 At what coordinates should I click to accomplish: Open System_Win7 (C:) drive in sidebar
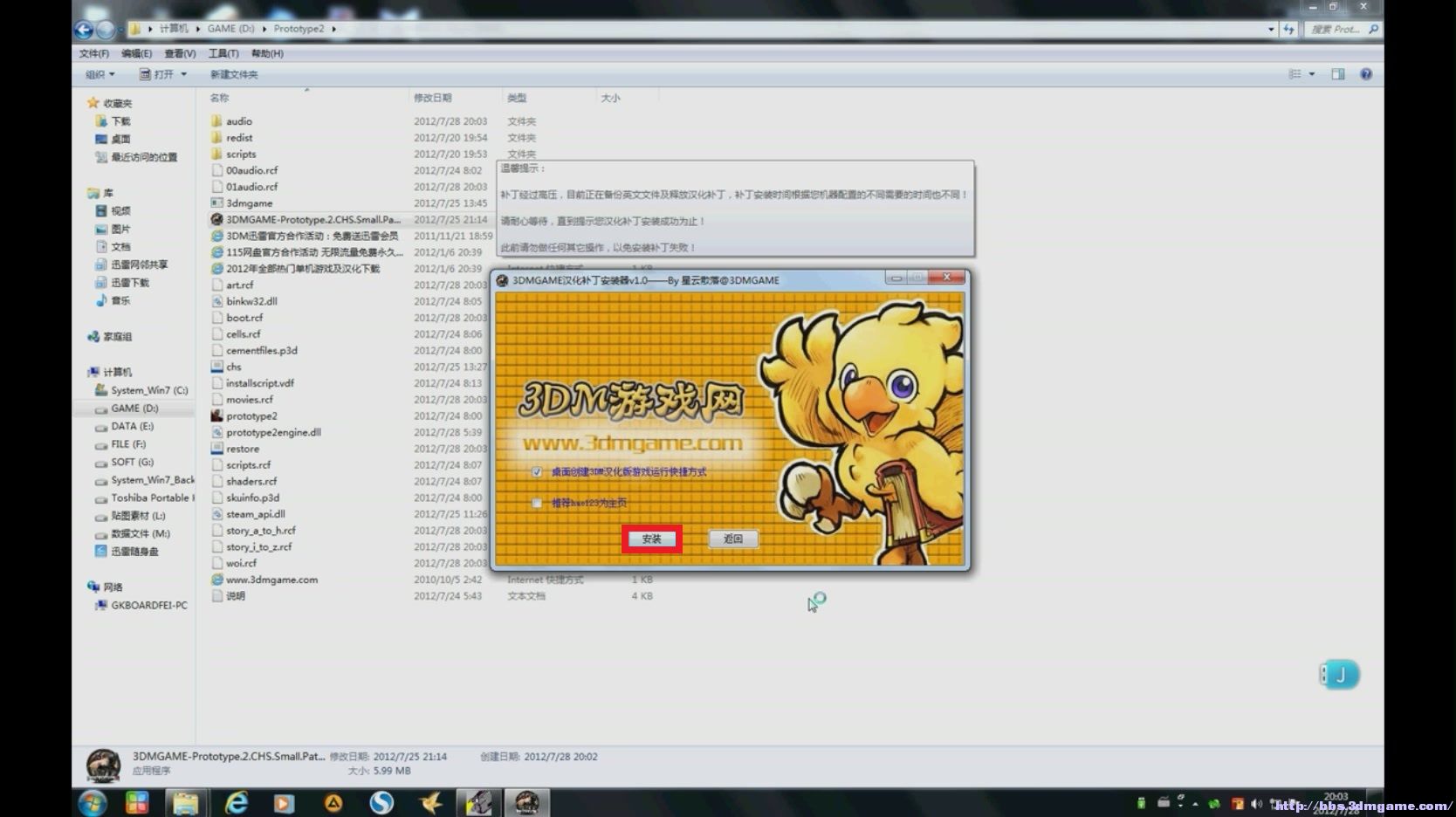tap(149, 390)
